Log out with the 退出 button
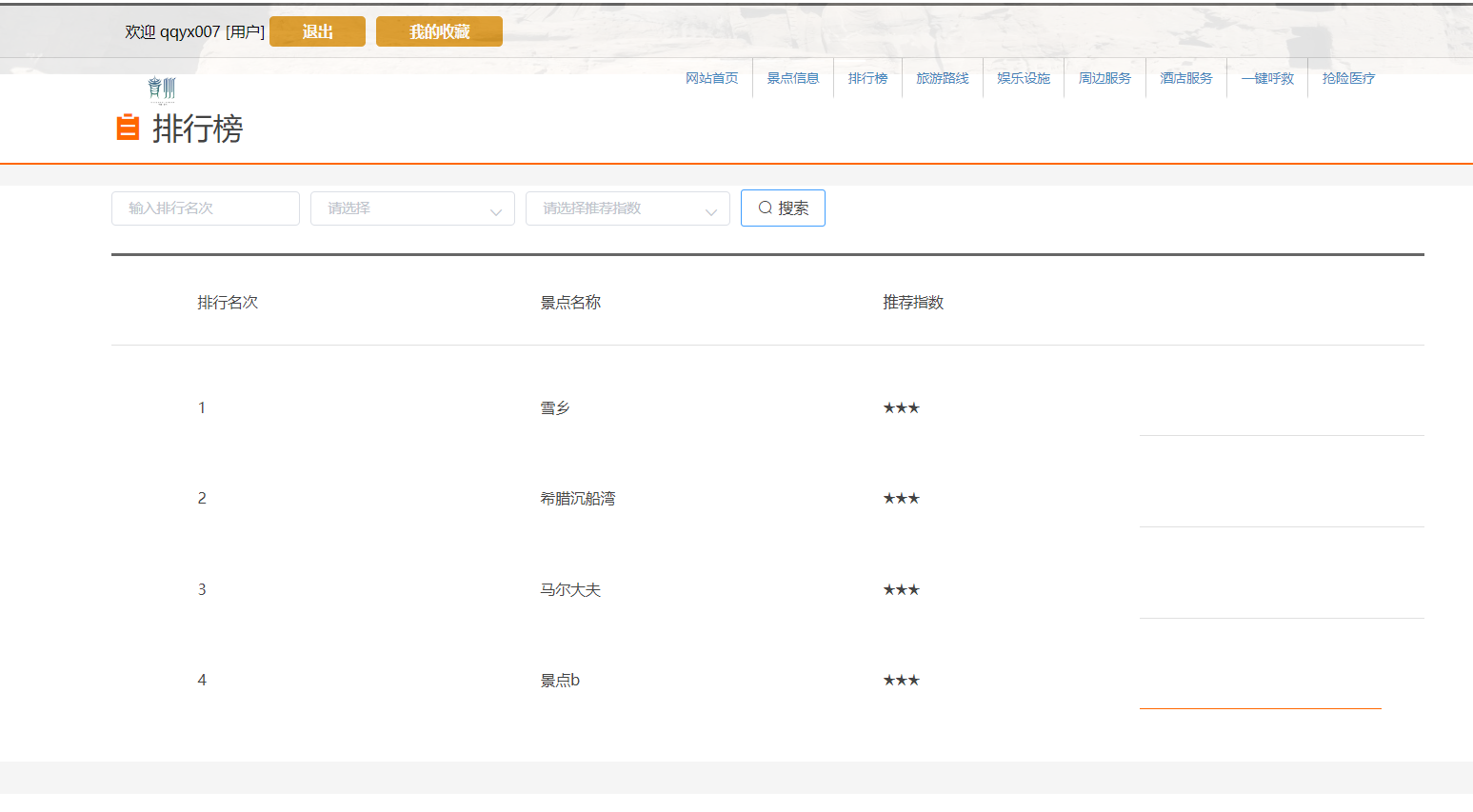The height and width of the screenshot is (812, 1473). click(317, 31)
